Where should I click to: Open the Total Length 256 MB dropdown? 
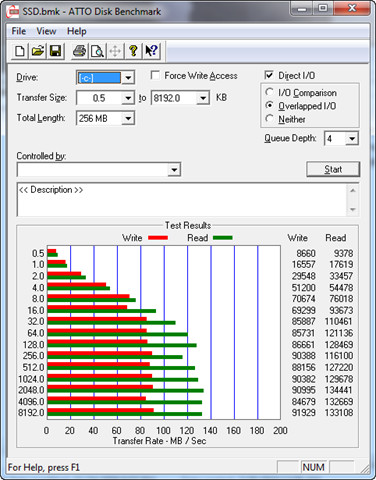[x=128, y=118]
